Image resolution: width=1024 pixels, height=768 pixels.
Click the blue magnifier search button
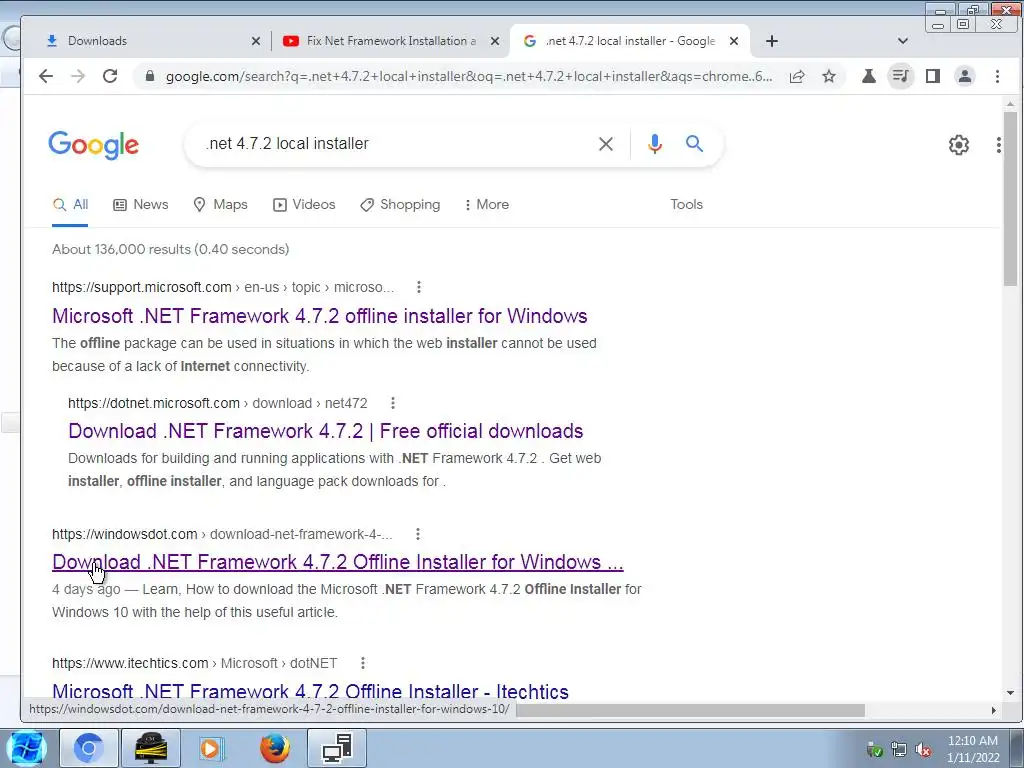694,144
